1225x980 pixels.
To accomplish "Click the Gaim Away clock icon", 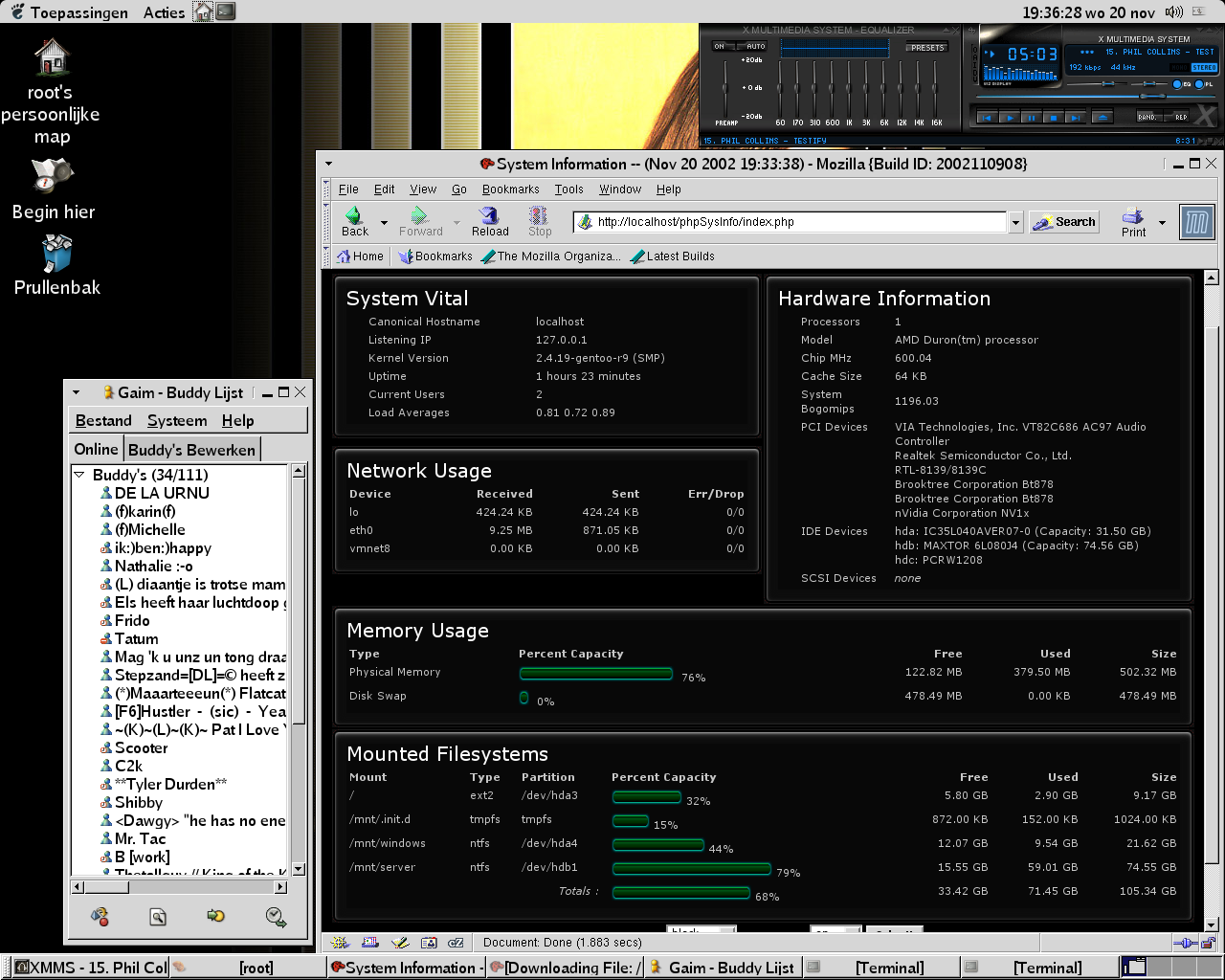I will point(276,917).
